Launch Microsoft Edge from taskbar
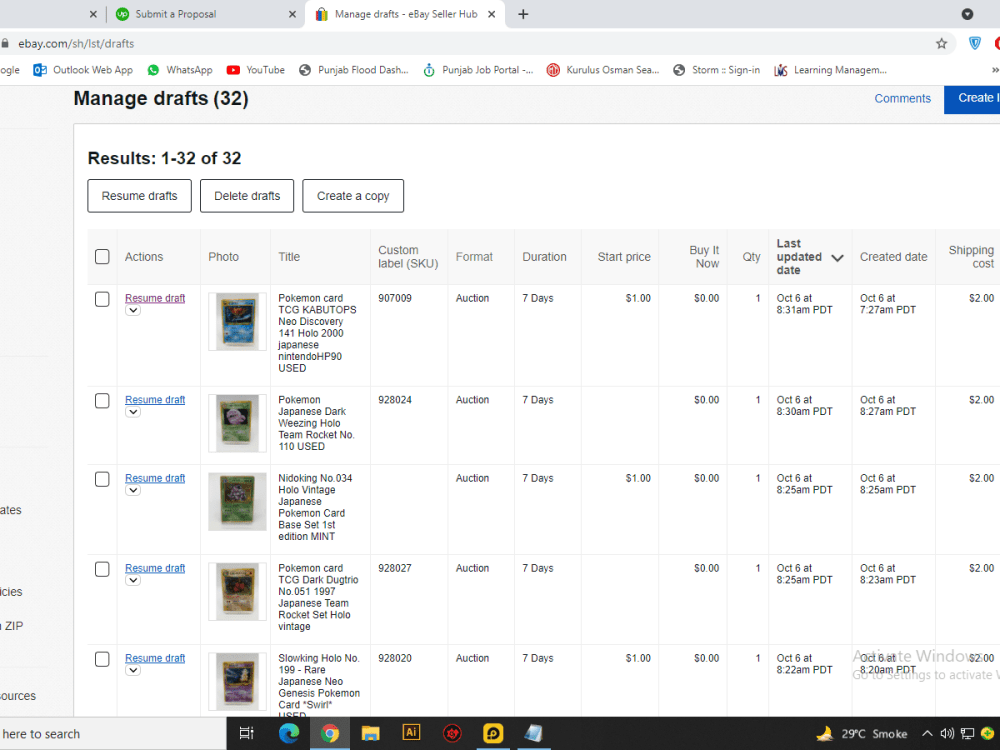This screenshot has width=1000, height=750. click(289, 733)
